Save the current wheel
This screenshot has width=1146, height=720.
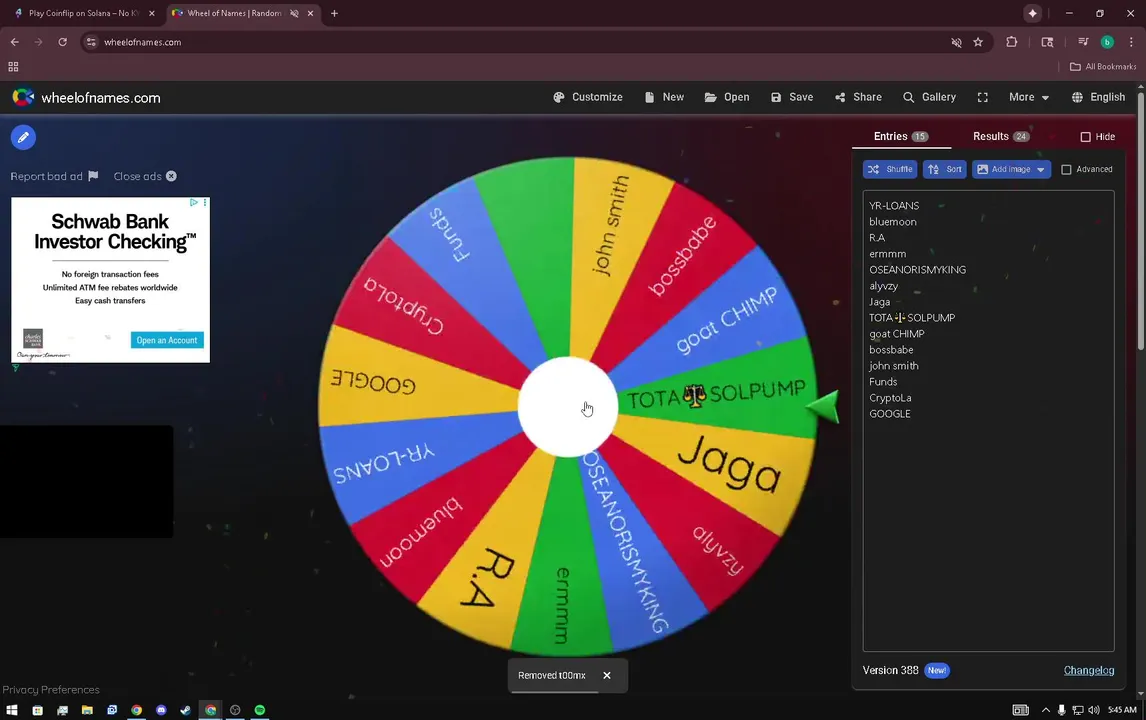[792, 97]
